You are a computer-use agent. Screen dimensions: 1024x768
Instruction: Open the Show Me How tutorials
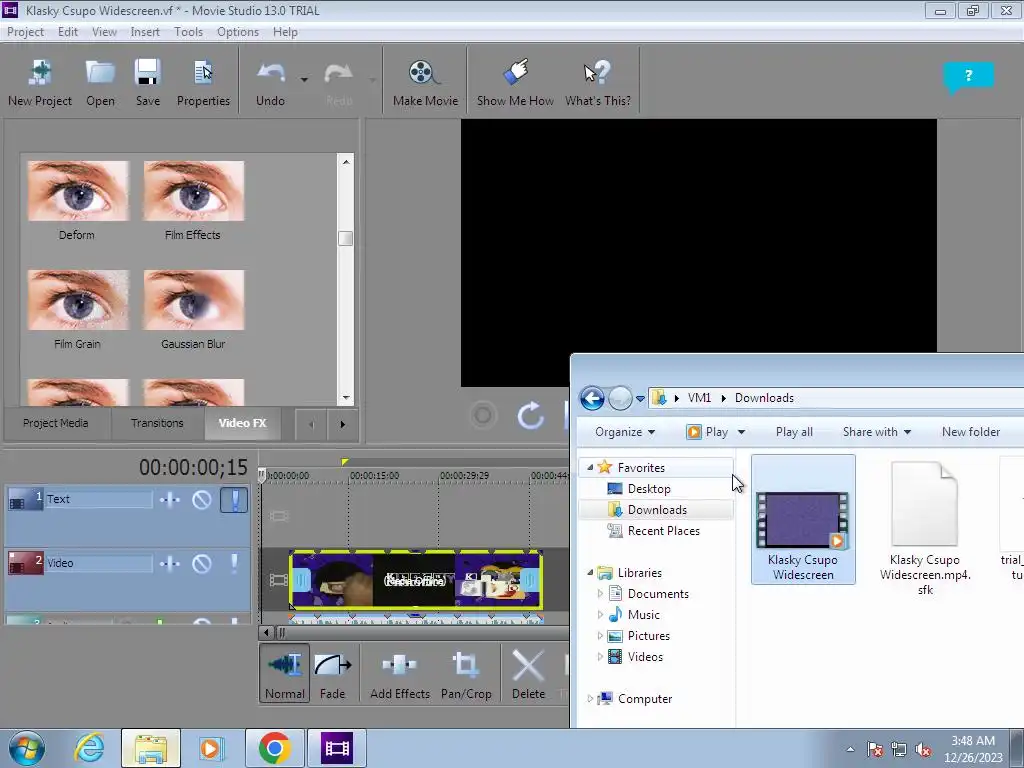(515, 83)
